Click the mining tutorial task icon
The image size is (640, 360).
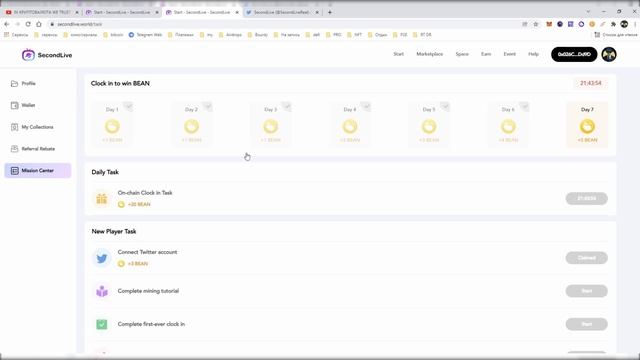[102, 291]
